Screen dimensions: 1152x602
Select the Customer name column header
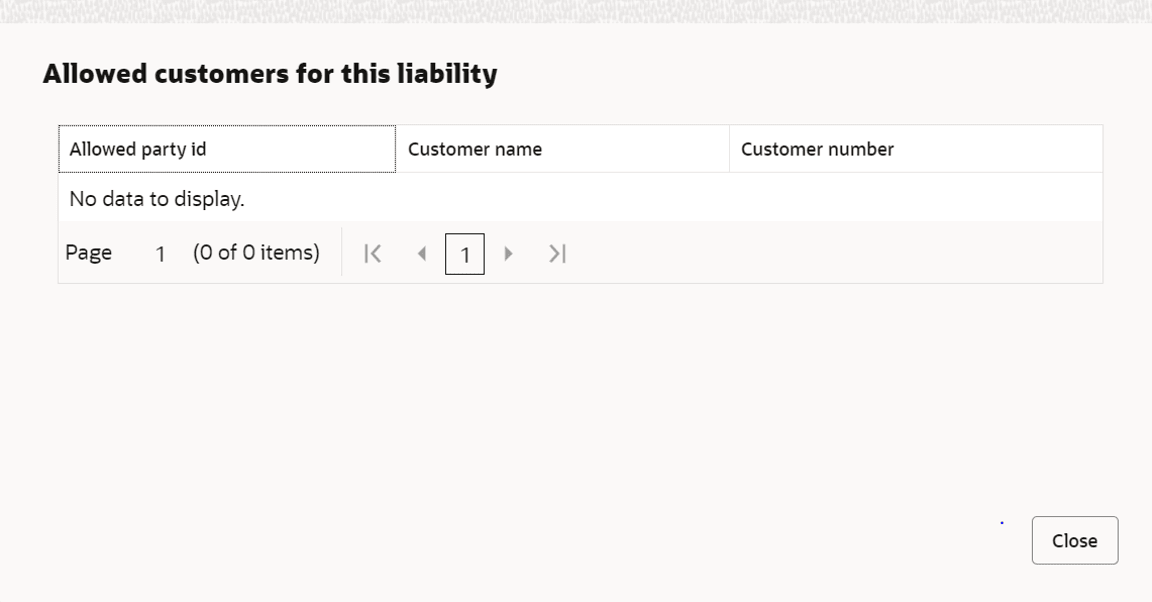pos(563,149)
